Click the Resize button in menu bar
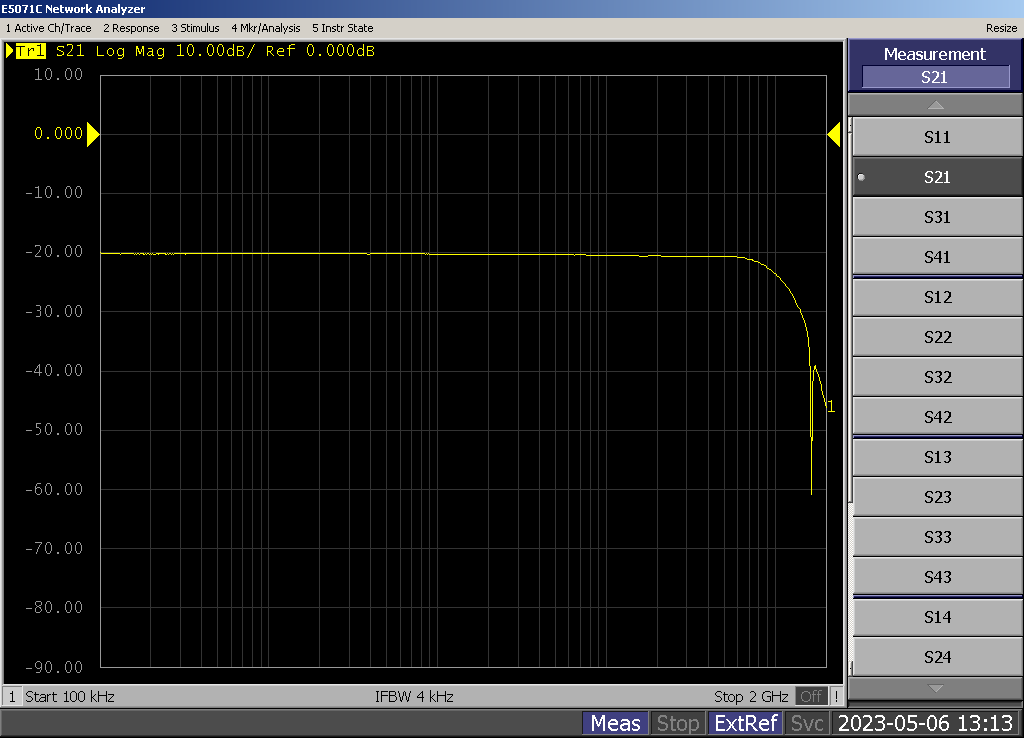Screen dimensions: 1024x738 coord(1001,28)
